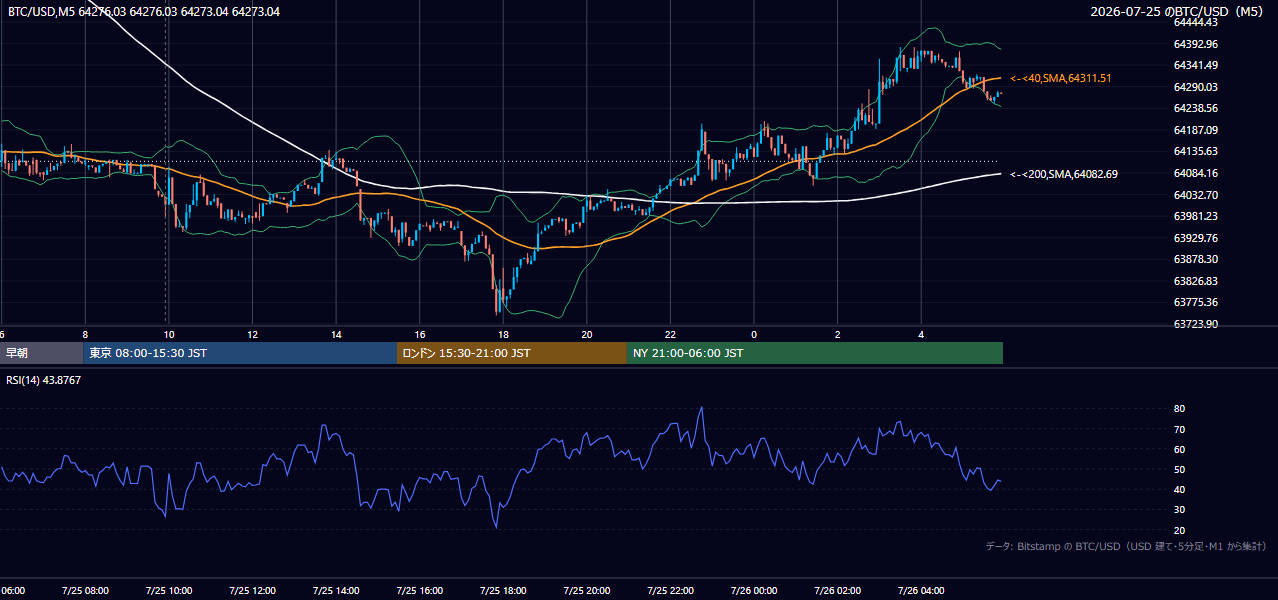Click the 7/26 02:00 date label
Screen dimensions: 1278x600
838,591
